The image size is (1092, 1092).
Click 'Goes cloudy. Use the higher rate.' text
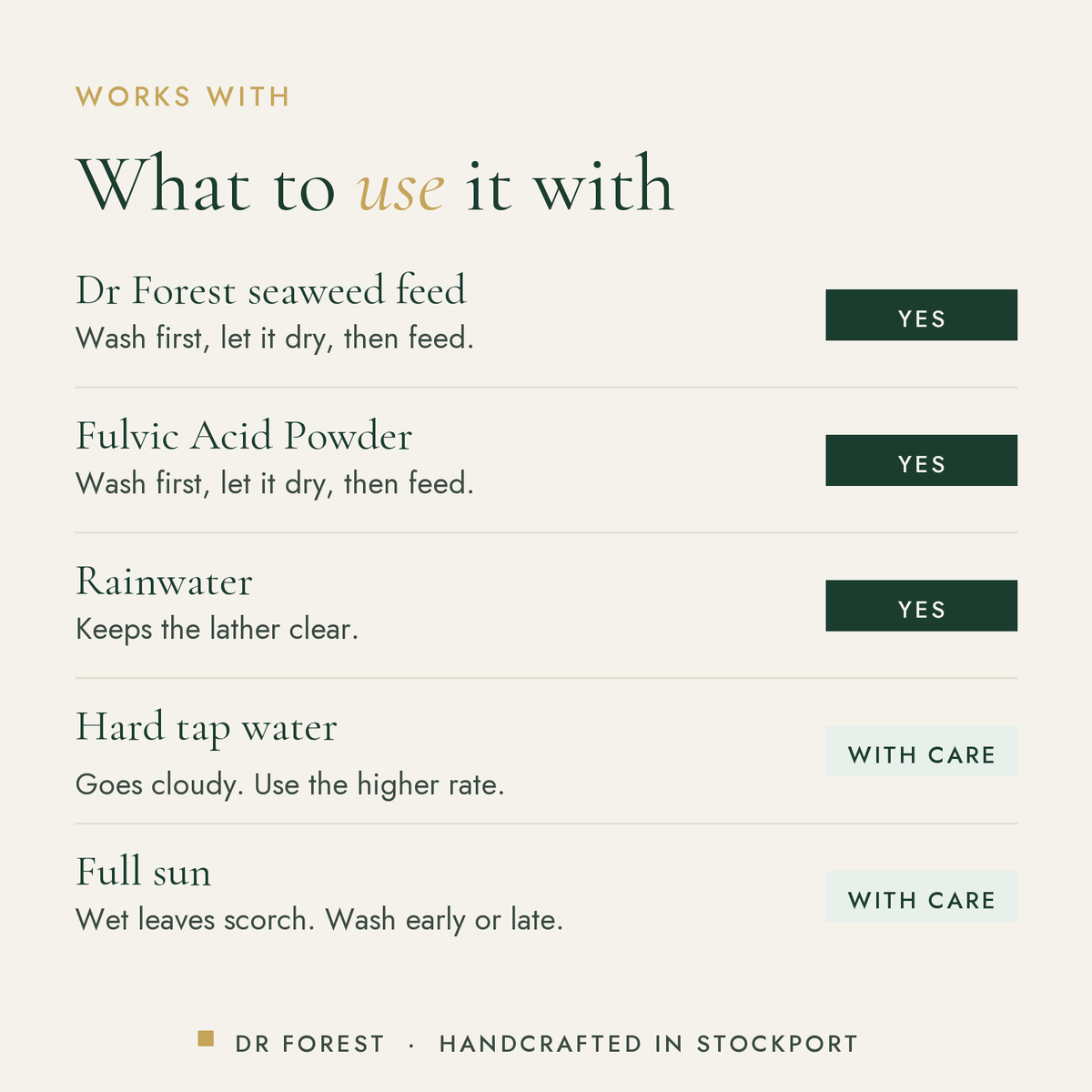[290, 784]
